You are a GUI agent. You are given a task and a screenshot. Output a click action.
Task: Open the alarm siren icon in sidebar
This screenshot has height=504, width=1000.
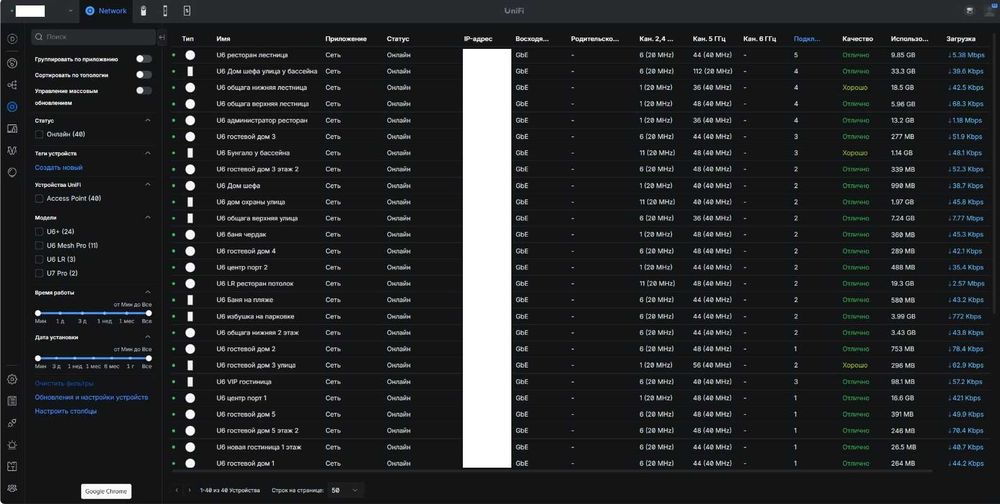click(11, 445)
